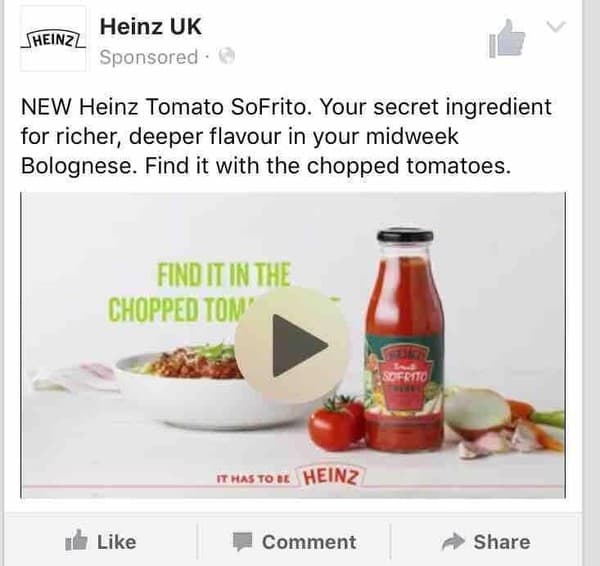Tap the Share button text
600x566 pixels.
click(502, 542)
